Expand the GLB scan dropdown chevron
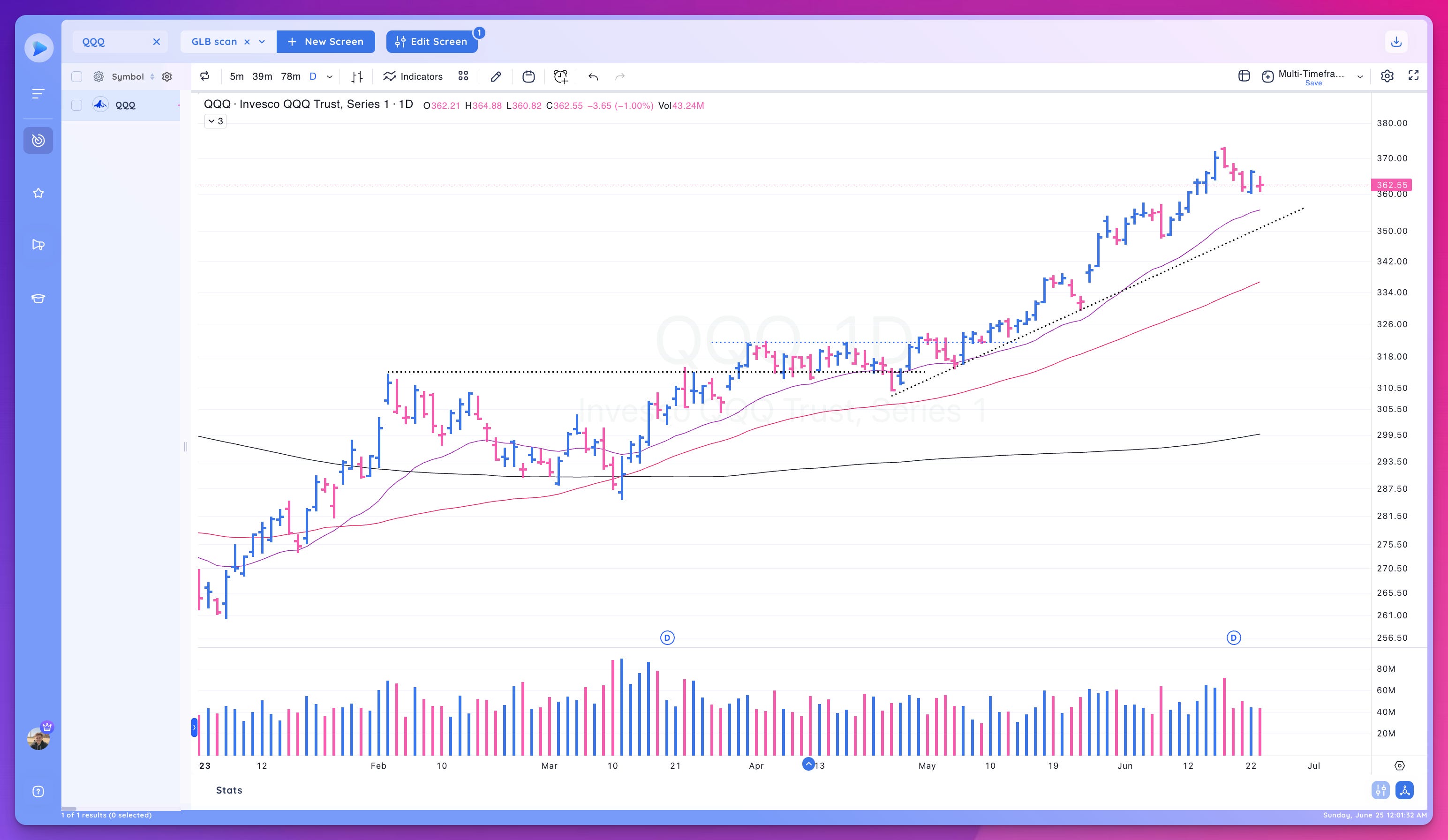Screen dimensions: 1448x840 click(x=262, y=42)
